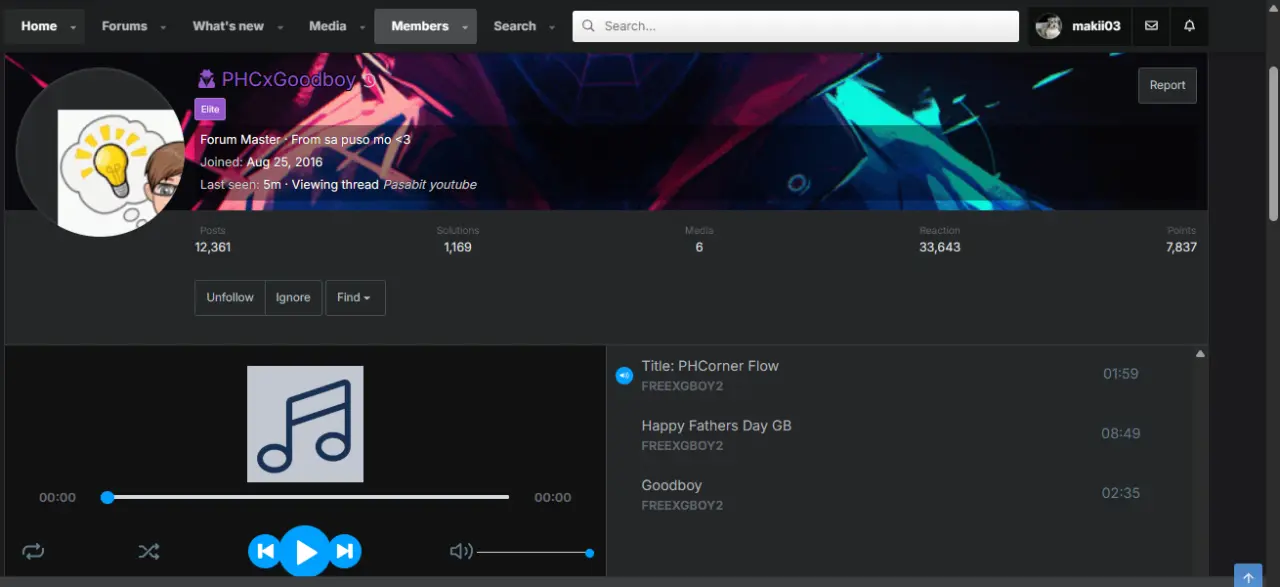Open the Forums tab
The width and height of the screenshot is (1280, 587).
(x=124, y=26)
